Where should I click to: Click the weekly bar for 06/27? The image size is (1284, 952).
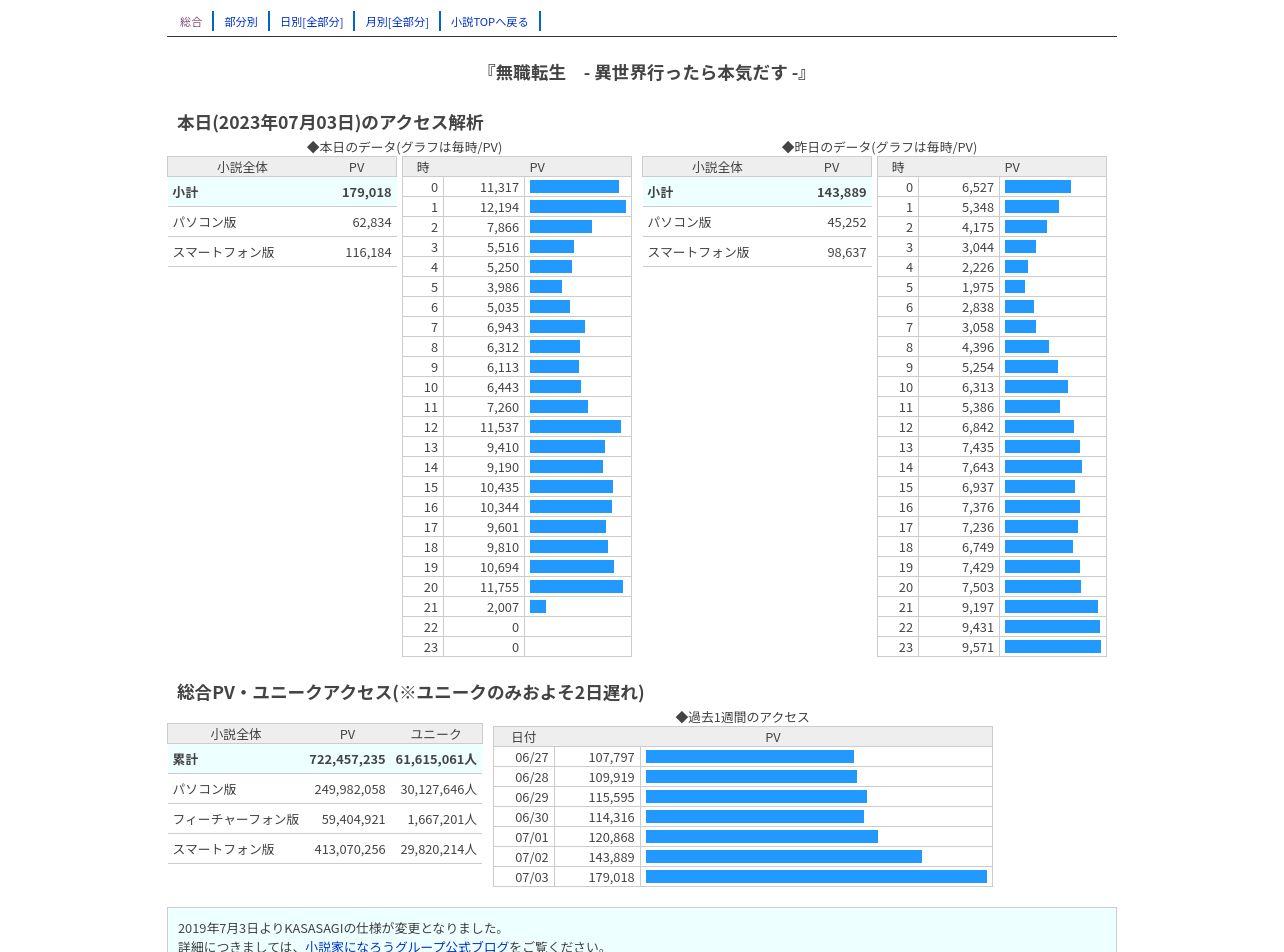point(750,757)
